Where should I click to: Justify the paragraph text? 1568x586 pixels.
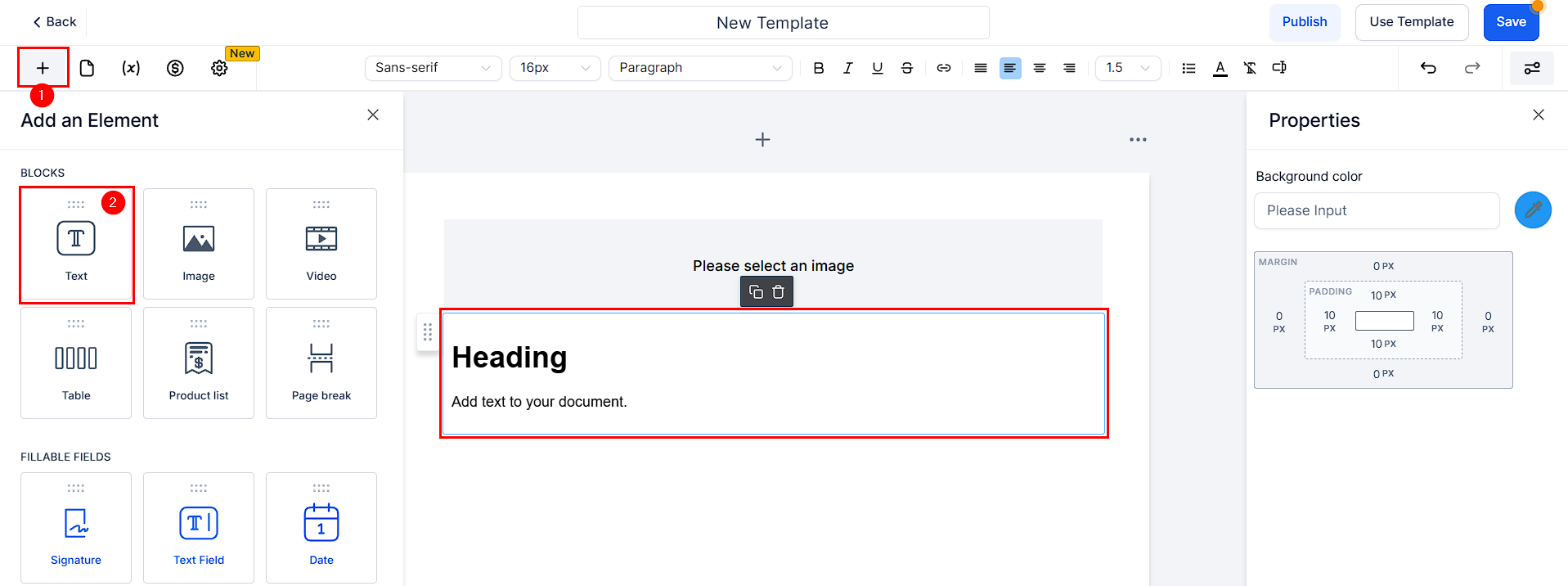point(981,68)
